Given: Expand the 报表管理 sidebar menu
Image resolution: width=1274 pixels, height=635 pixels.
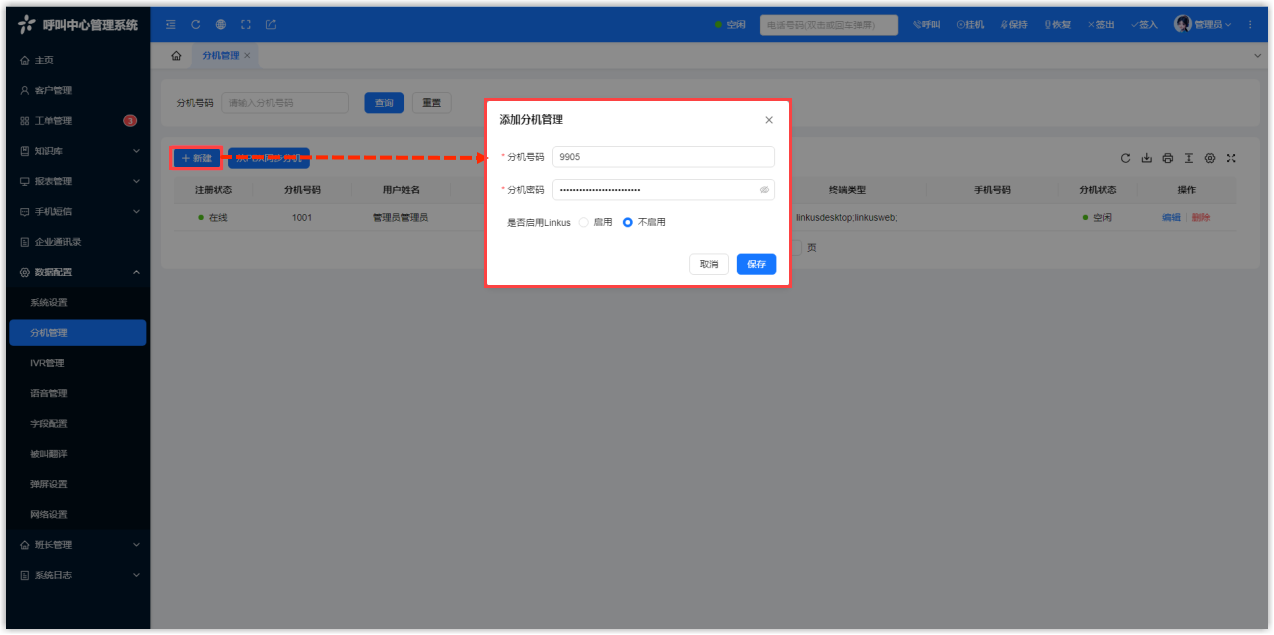Looking at the screenshot, I should coord(78,181).
